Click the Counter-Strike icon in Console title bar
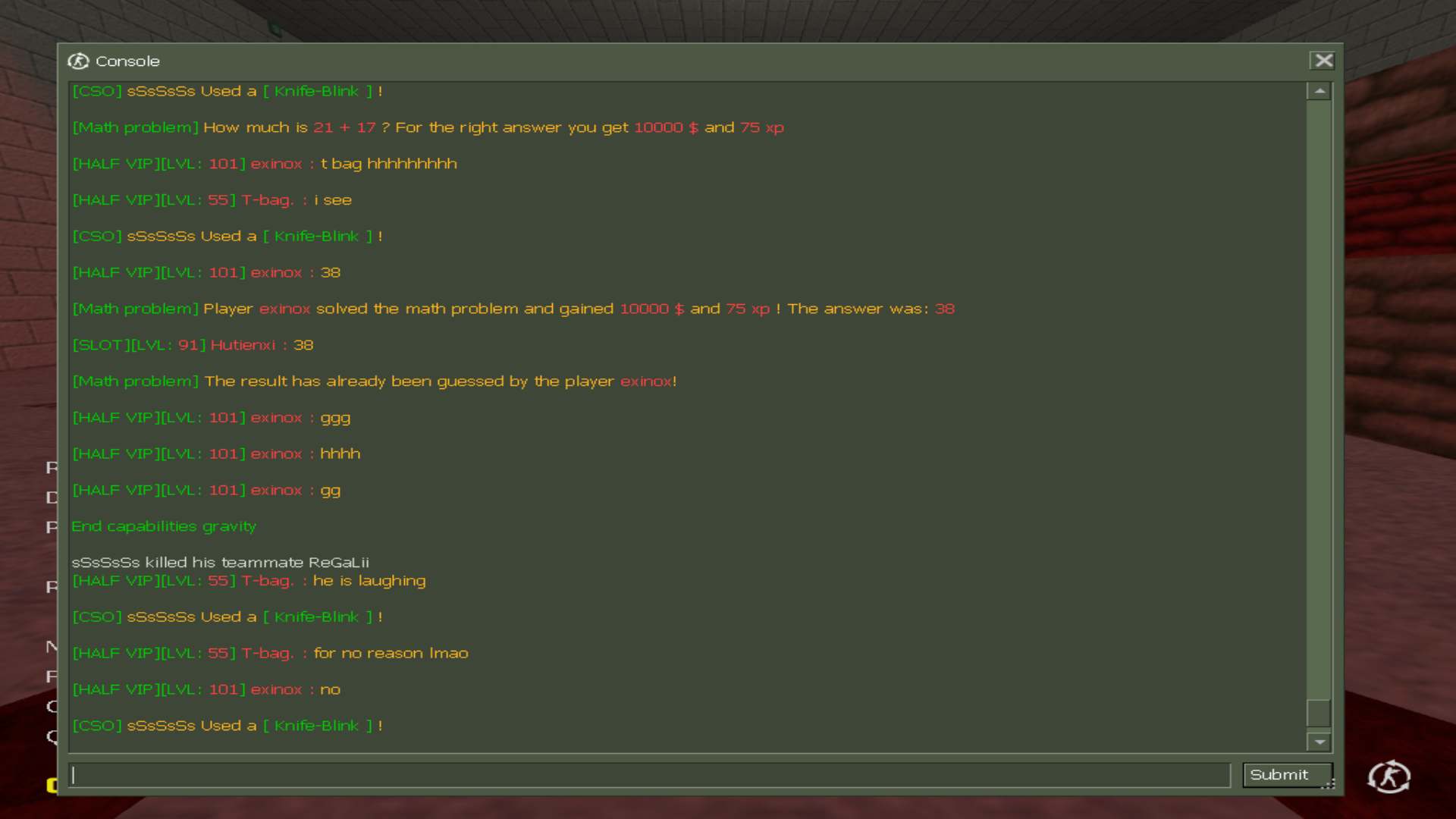Screen dimensions: 1456x819 (x=78, y=61)
